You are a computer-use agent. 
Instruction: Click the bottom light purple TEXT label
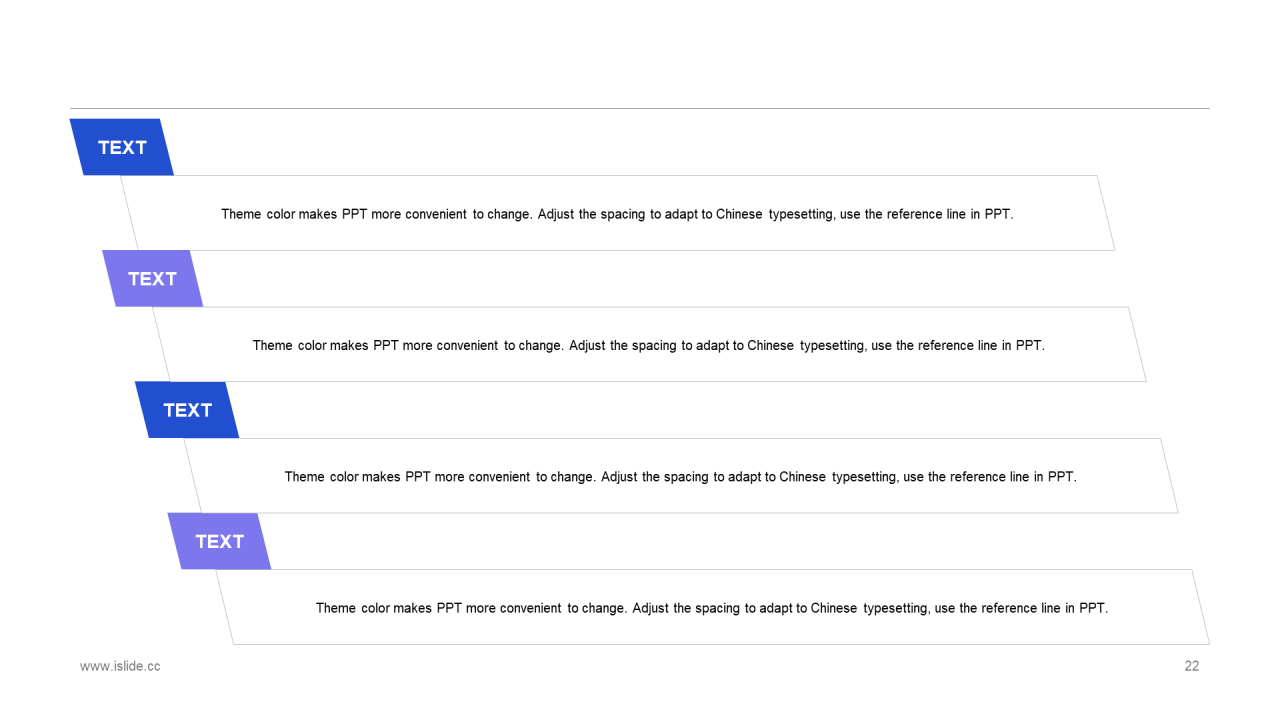(x=219, y=541)
